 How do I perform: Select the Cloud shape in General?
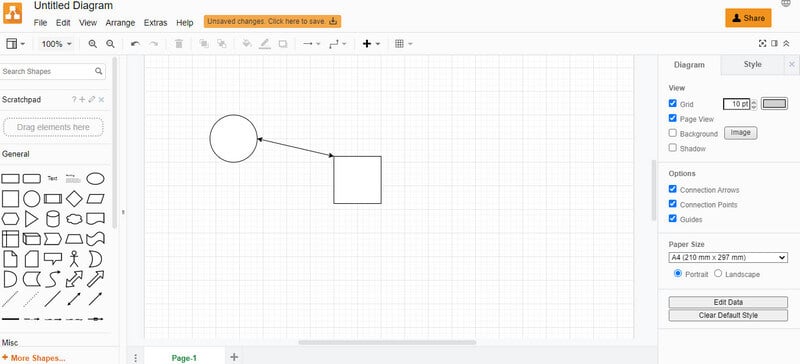click(x=74, y=219)
